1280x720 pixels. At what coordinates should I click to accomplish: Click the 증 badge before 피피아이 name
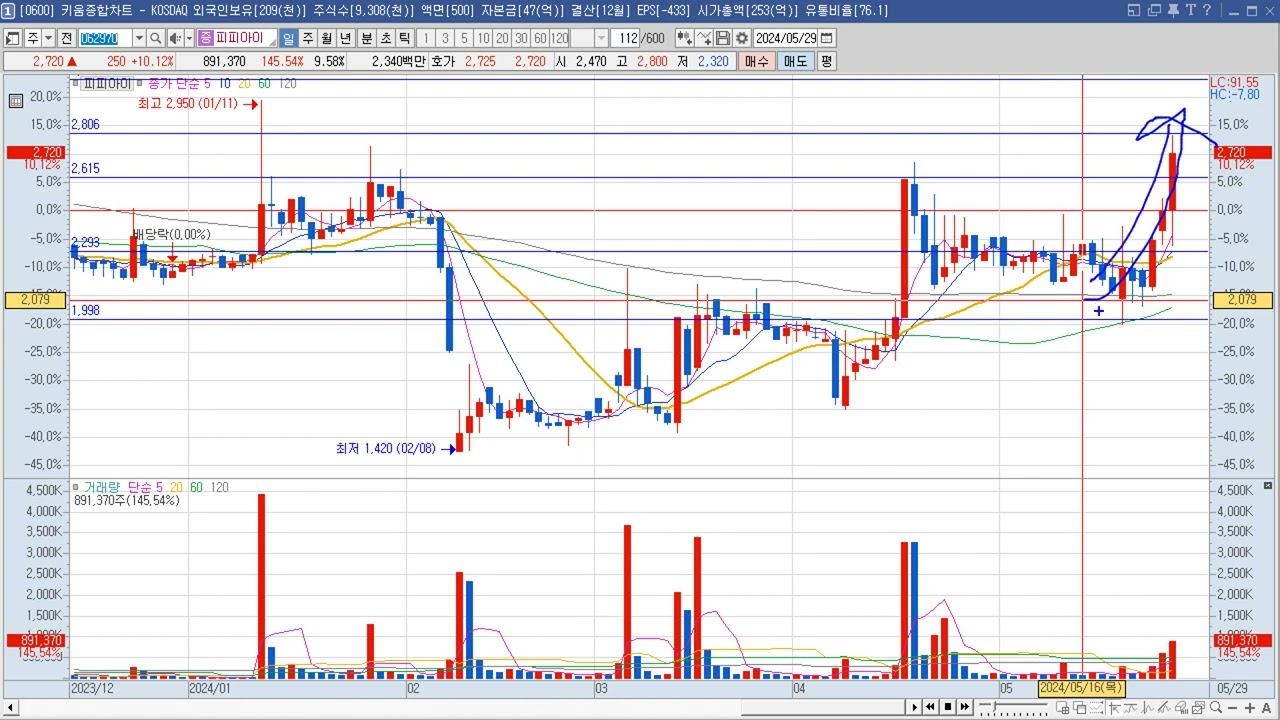point(205,38)
